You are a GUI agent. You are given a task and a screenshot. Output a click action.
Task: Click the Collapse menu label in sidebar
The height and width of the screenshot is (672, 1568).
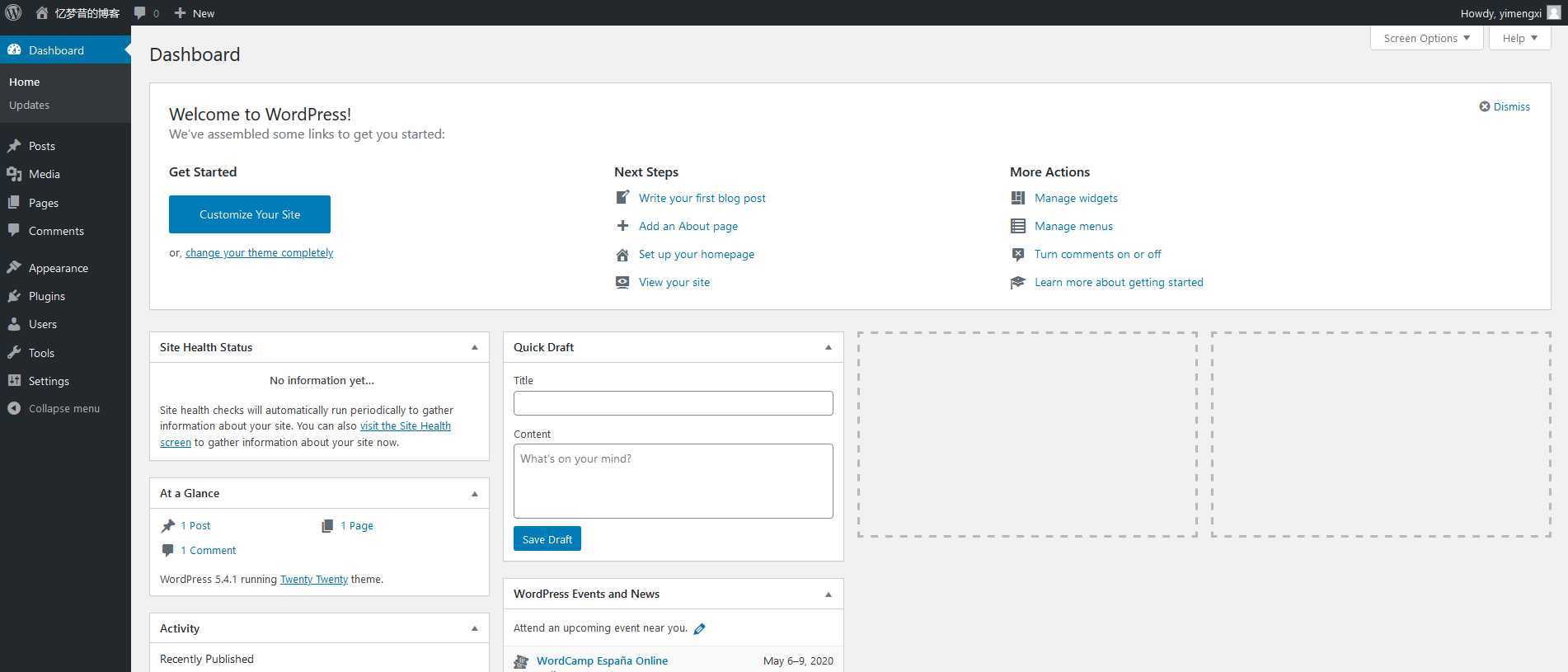[64, 408]
